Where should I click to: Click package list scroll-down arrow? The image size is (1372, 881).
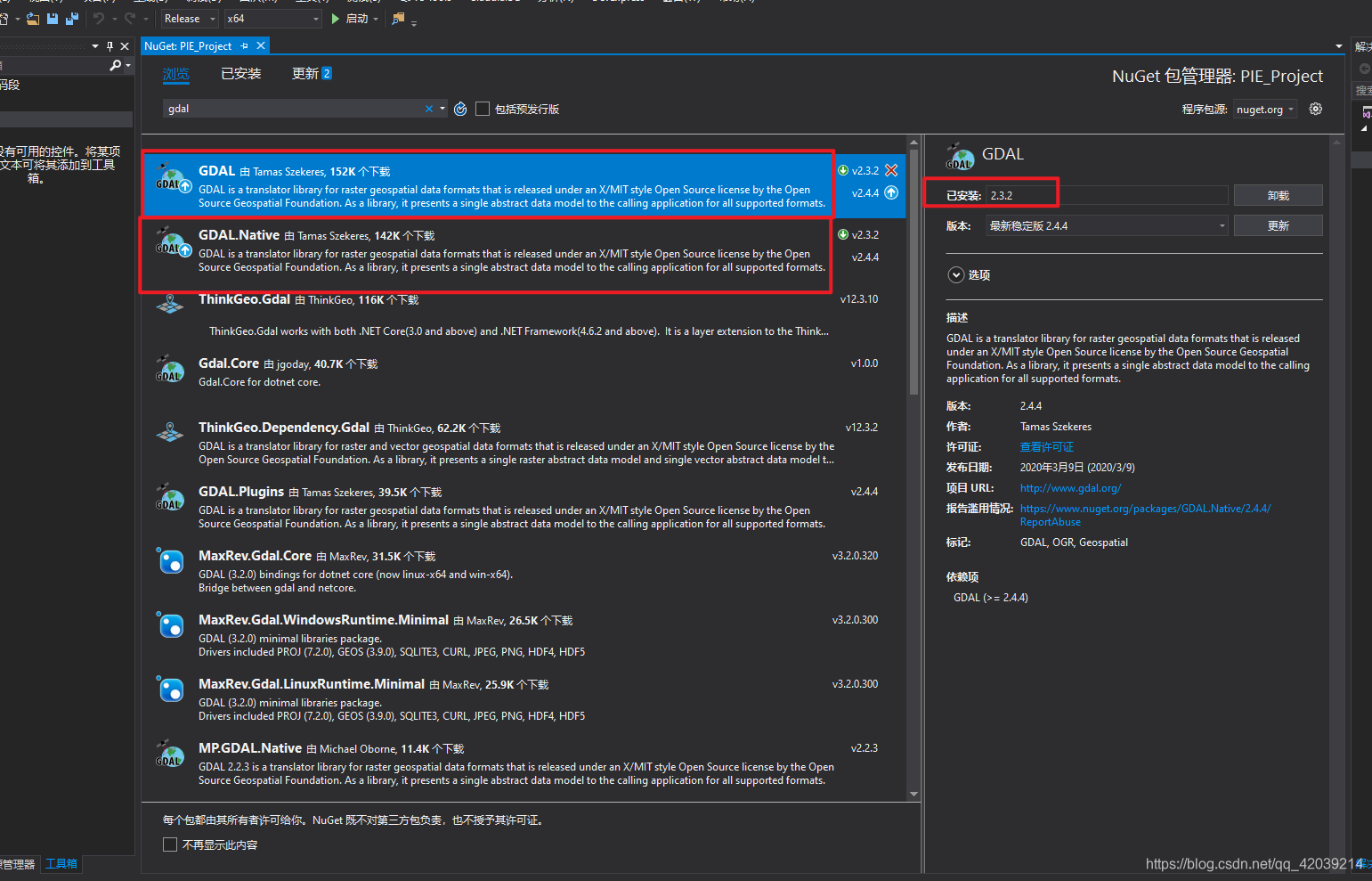coord(913,794)
